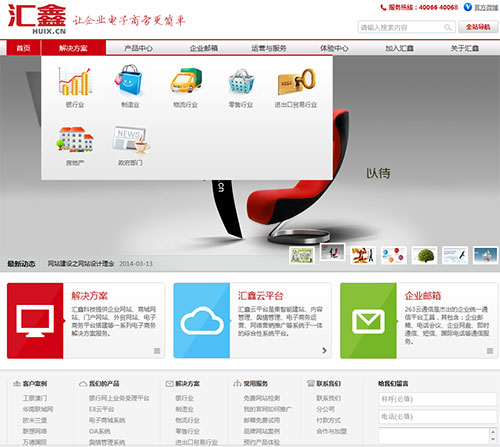Open 工联澳门 under 客户案例
The width and height of the screenshot is (500, 447).
pyautogui.click(x=35, y=398)
